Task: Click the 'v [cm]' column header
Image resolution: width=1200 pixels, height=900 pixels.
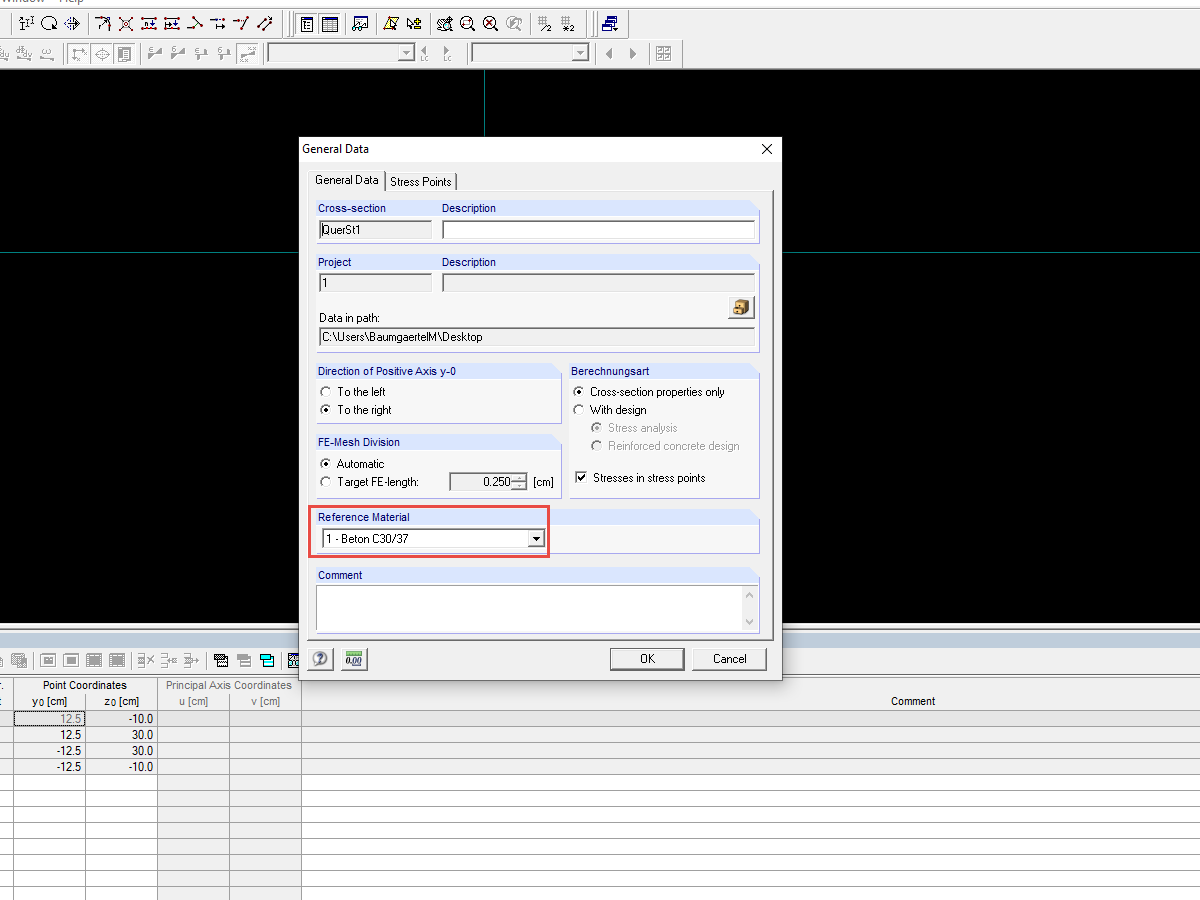Action: click(265, 701)
